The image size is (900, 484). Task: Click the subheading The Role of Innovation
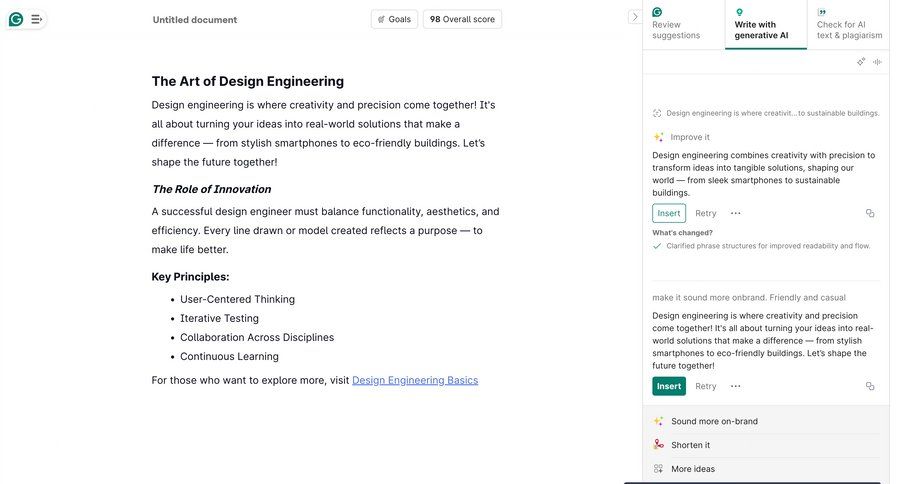point(212,189)
